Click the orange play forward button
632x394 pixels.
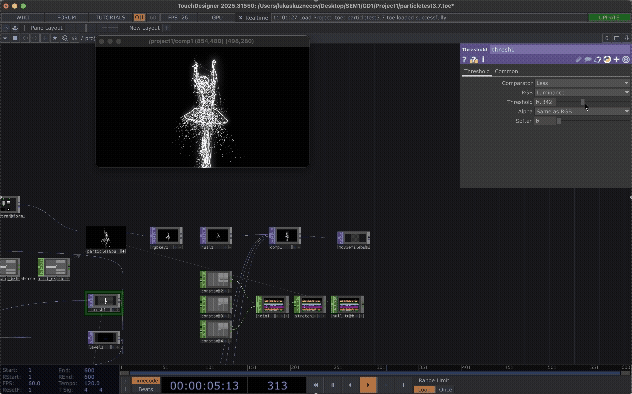pos(368,385)
